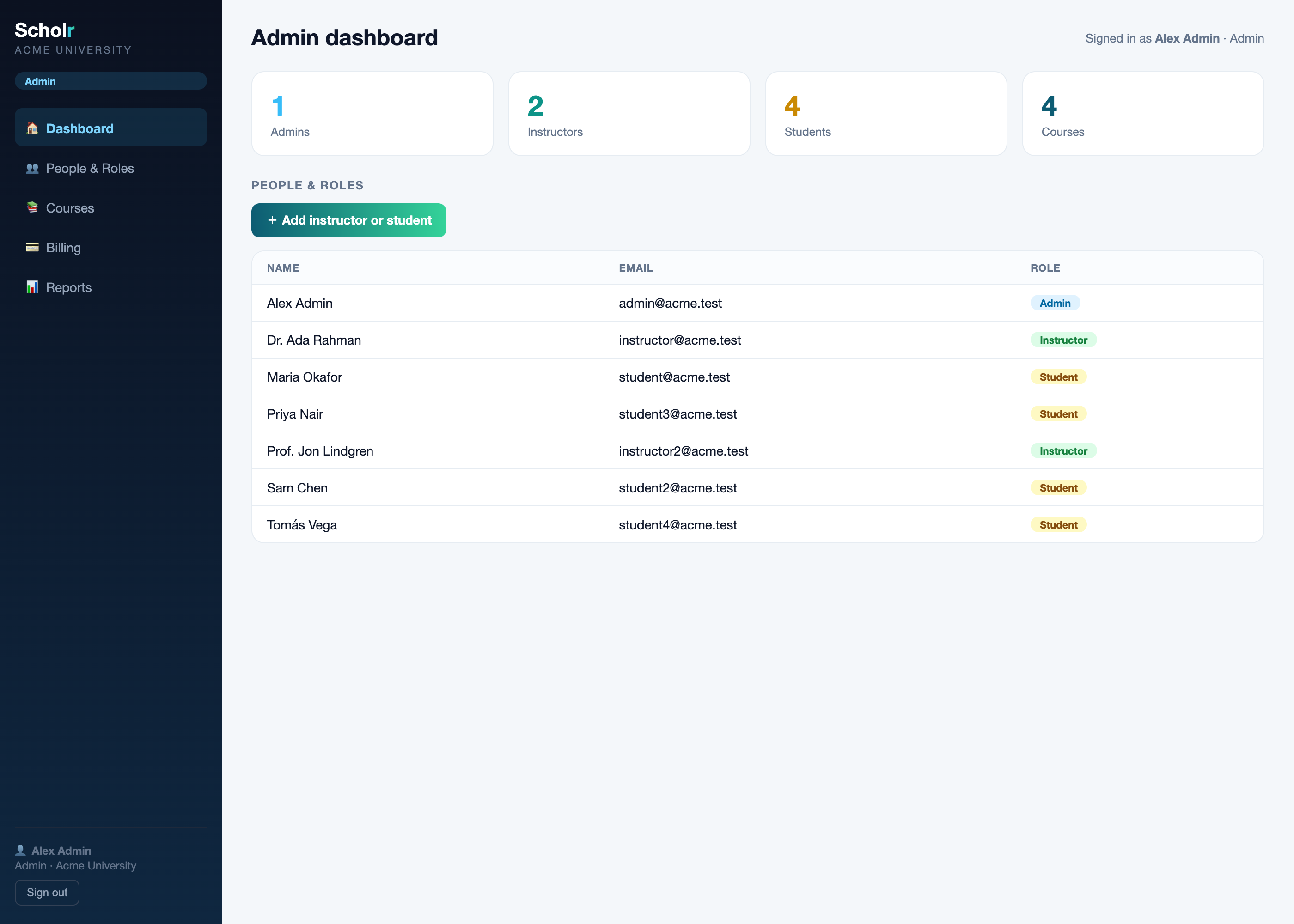Click Instructor badge for Prof. Jon Lindgren

pos(1063,451)
